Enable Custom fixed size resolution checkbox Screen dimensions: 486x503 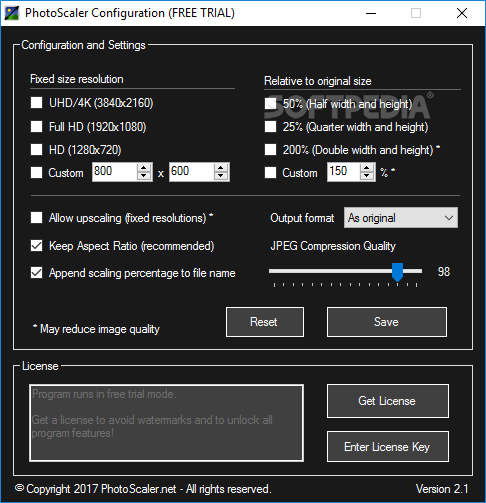36,173
